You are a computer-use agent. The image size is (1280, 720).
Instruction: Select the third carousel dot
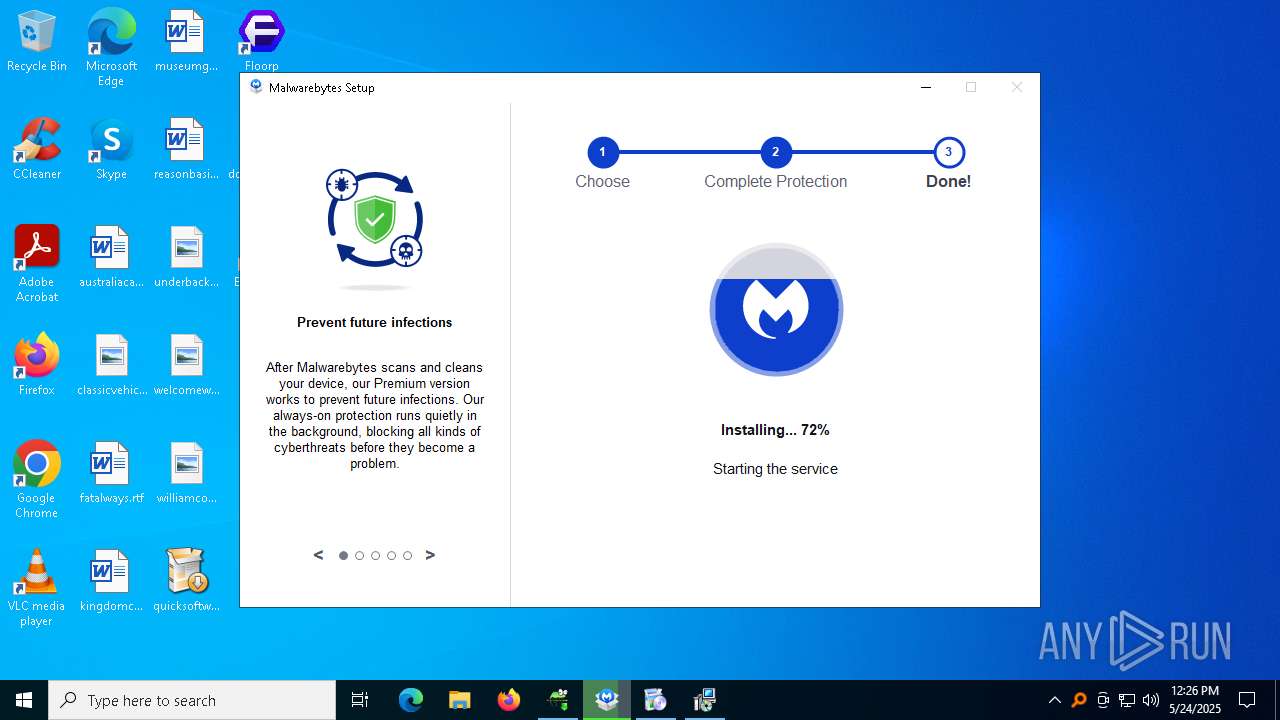(x=375, y=555)
